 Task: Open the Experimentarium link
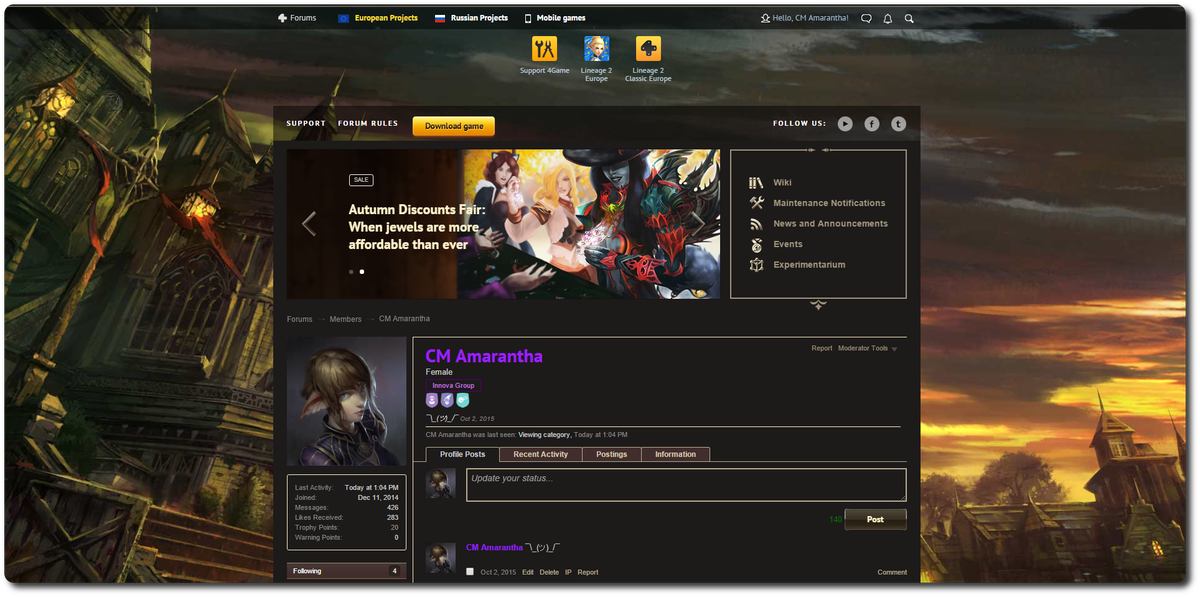click(809, 265)
